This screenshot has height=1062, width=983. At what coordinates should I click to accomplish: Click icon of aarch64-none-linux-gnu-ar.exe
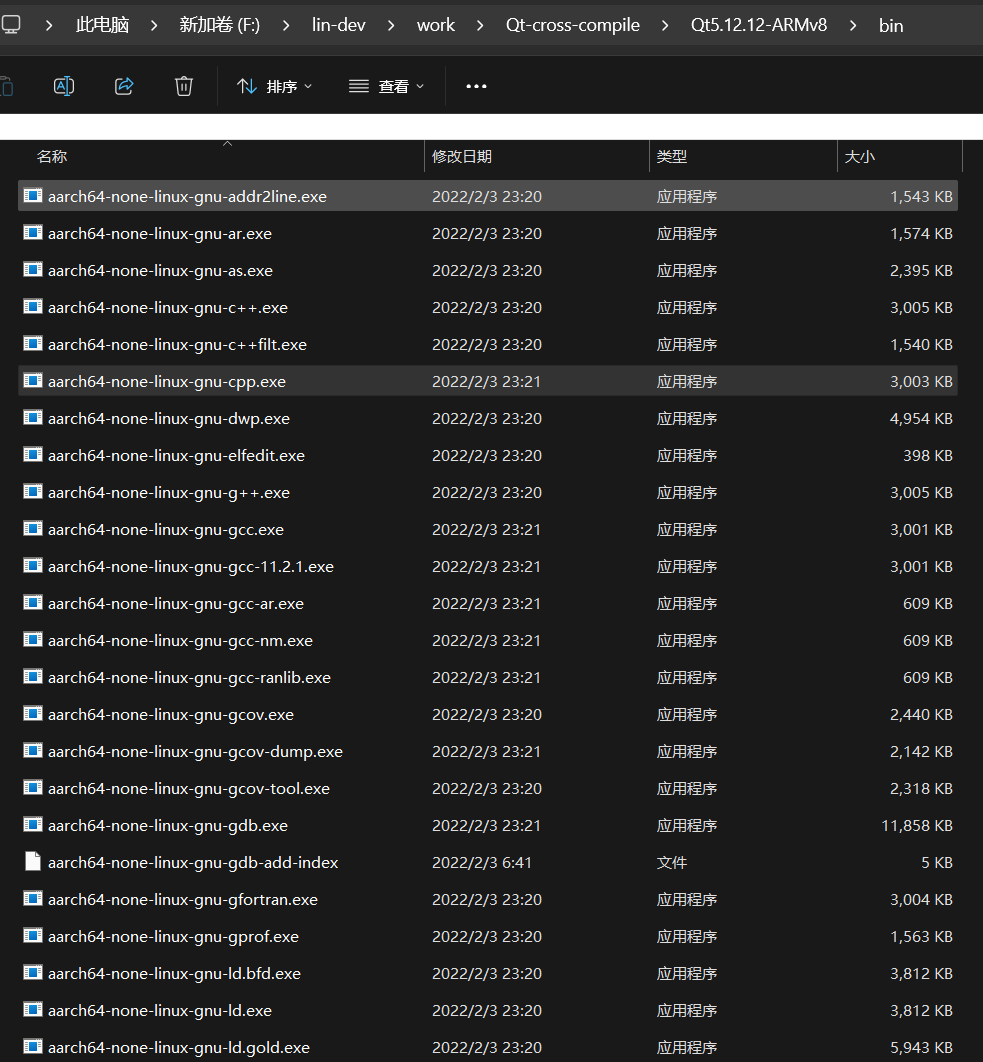(x=33, y=233)
